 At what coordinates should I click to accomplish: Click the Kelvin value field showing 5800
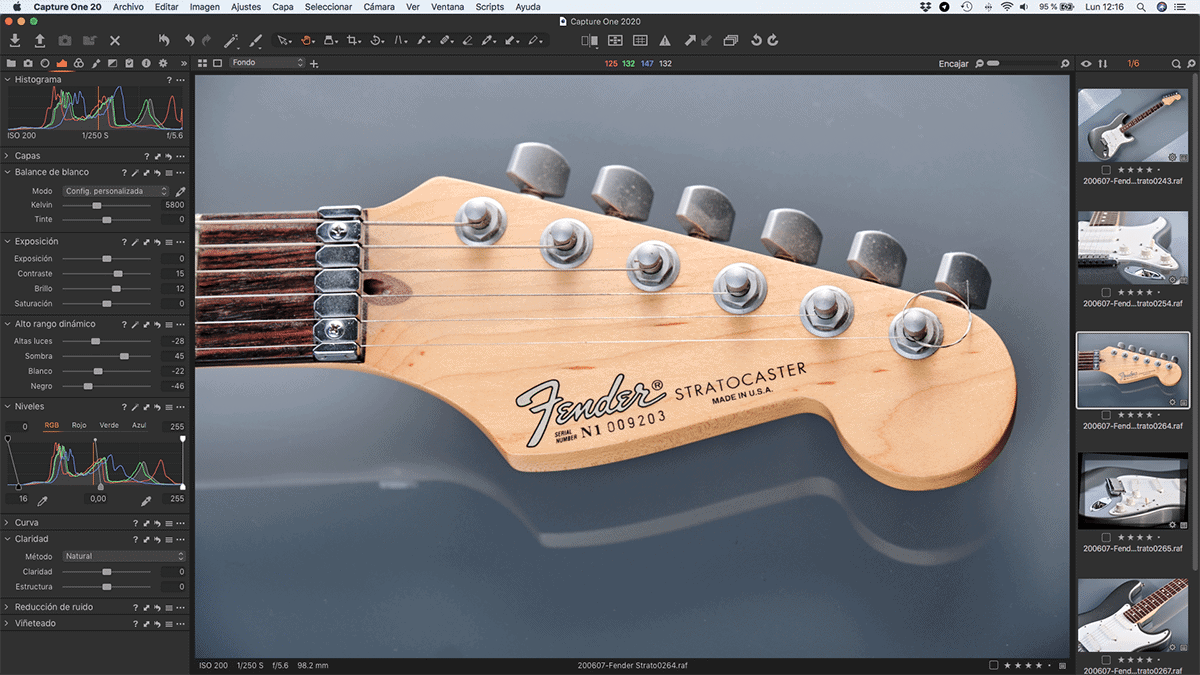pyautogui.click(x=174, y=205)
